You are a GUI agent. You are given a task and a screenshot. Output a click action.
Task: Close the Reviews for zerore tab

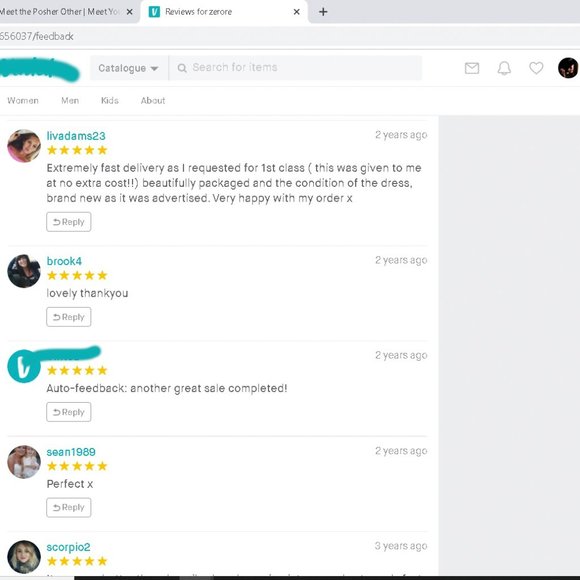pos(296,12)
